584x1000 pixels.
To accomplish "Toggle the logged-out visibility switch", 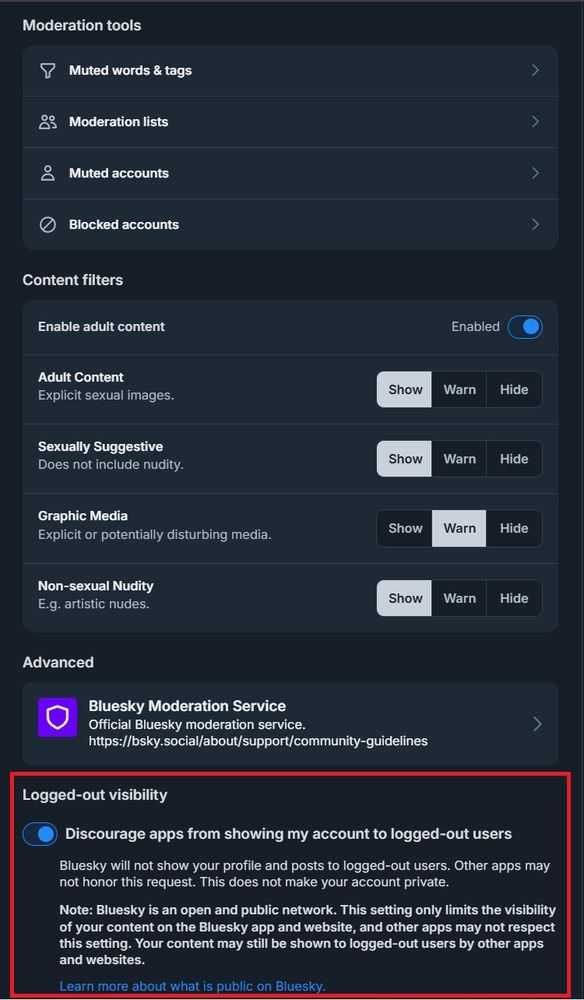I will [40, 834].
